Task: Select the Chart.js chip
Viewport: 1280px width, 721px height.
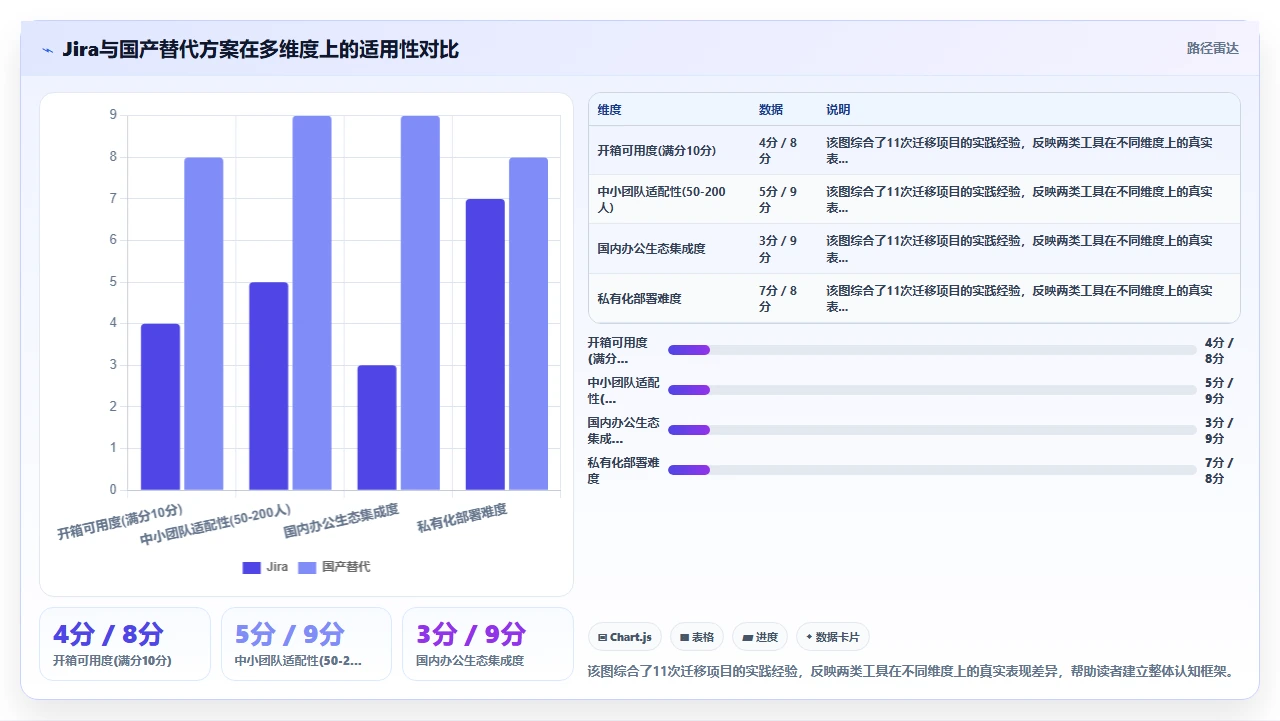Action: point(625,637)
